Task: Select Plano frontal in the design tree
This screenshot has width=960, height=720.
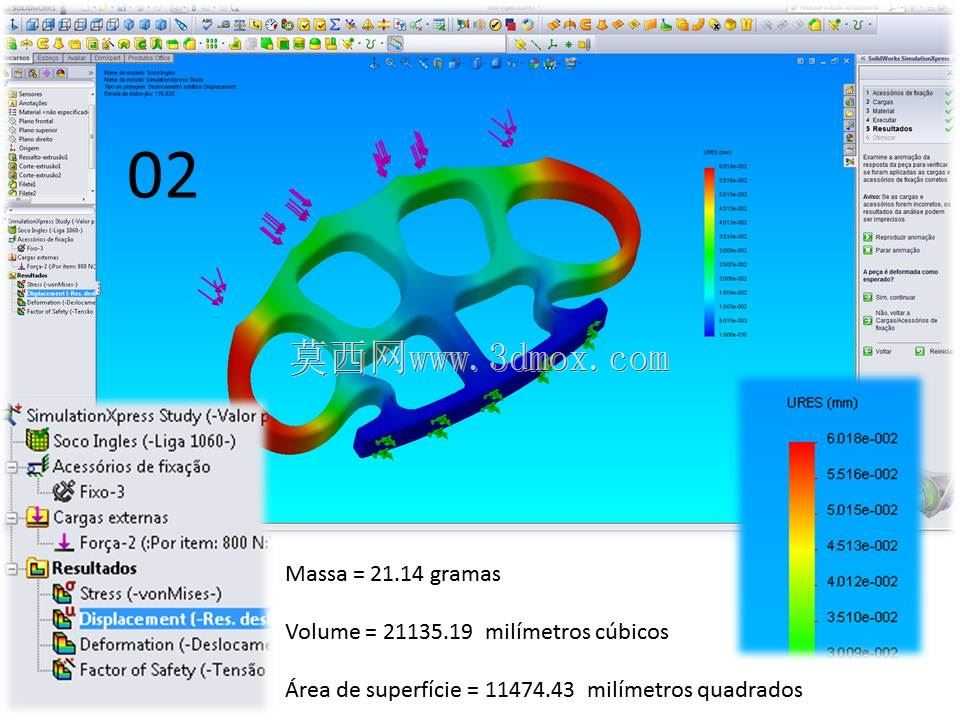Action: [x=31, y=121]
